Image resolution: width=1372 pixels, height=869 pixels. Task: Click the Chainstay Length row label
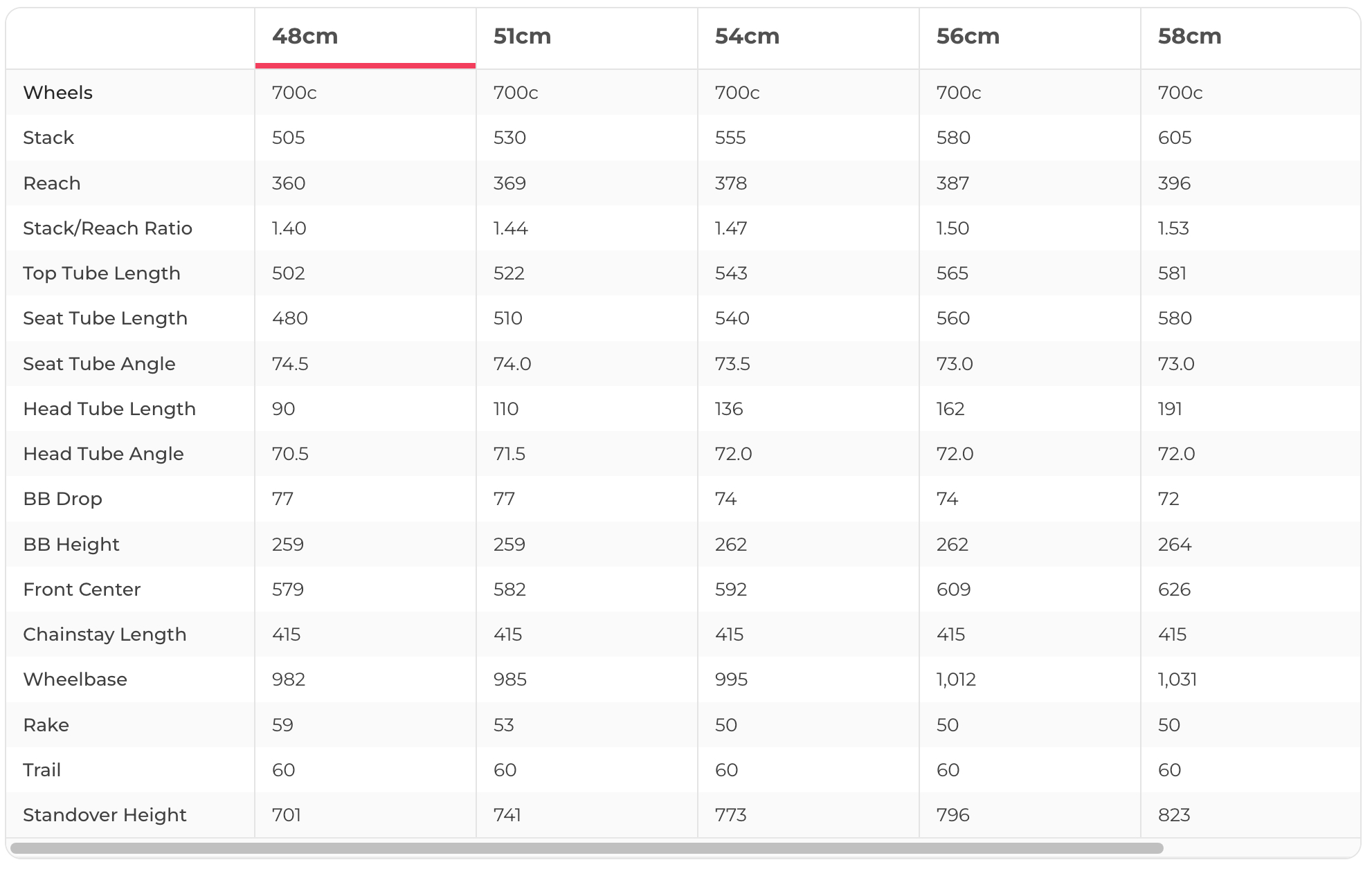pyautogui.click(x=105, y=634)
